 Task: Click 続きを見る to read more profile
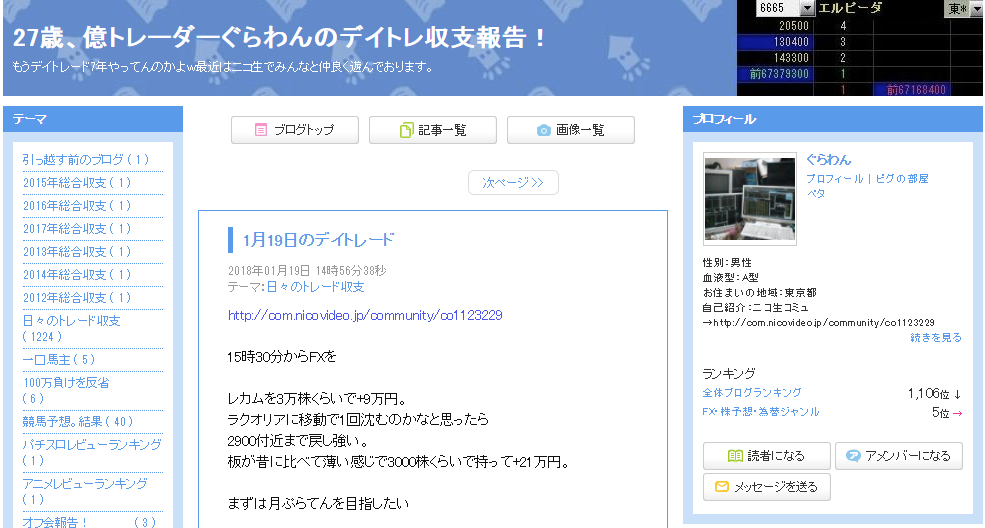935,338
